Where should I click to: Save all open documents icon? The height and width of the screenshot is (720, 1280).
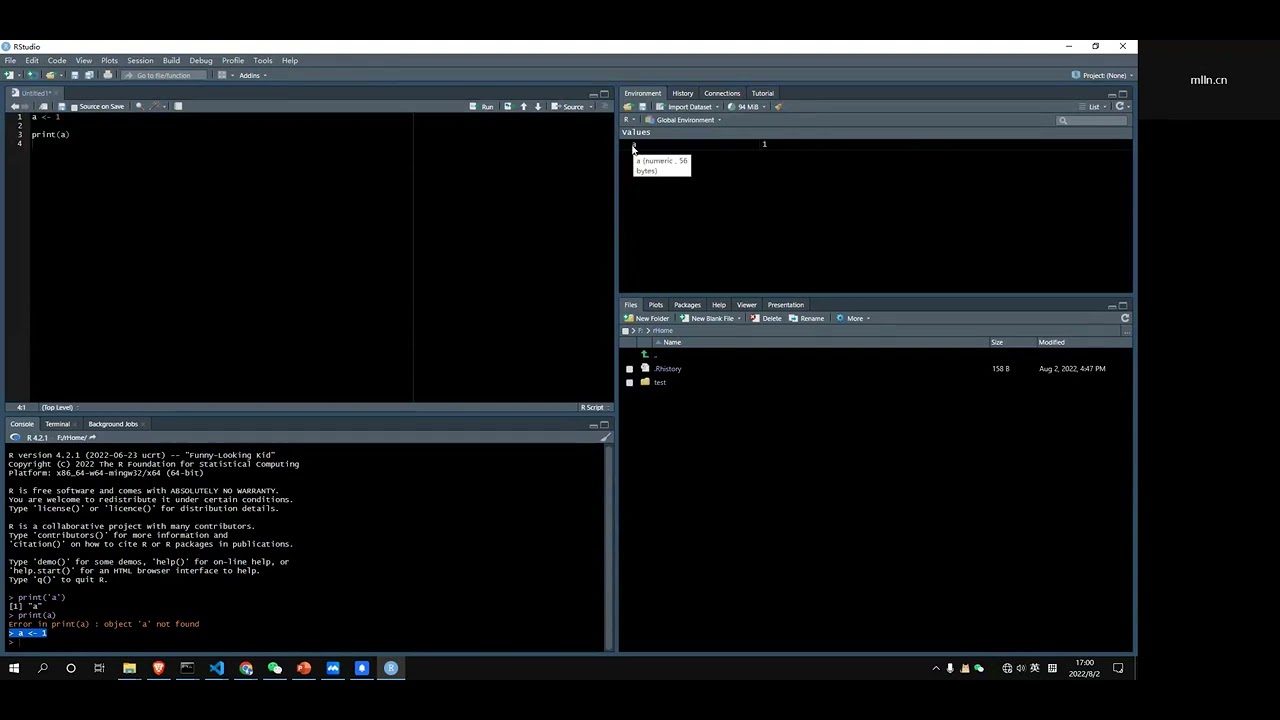(x=89, y=75)
